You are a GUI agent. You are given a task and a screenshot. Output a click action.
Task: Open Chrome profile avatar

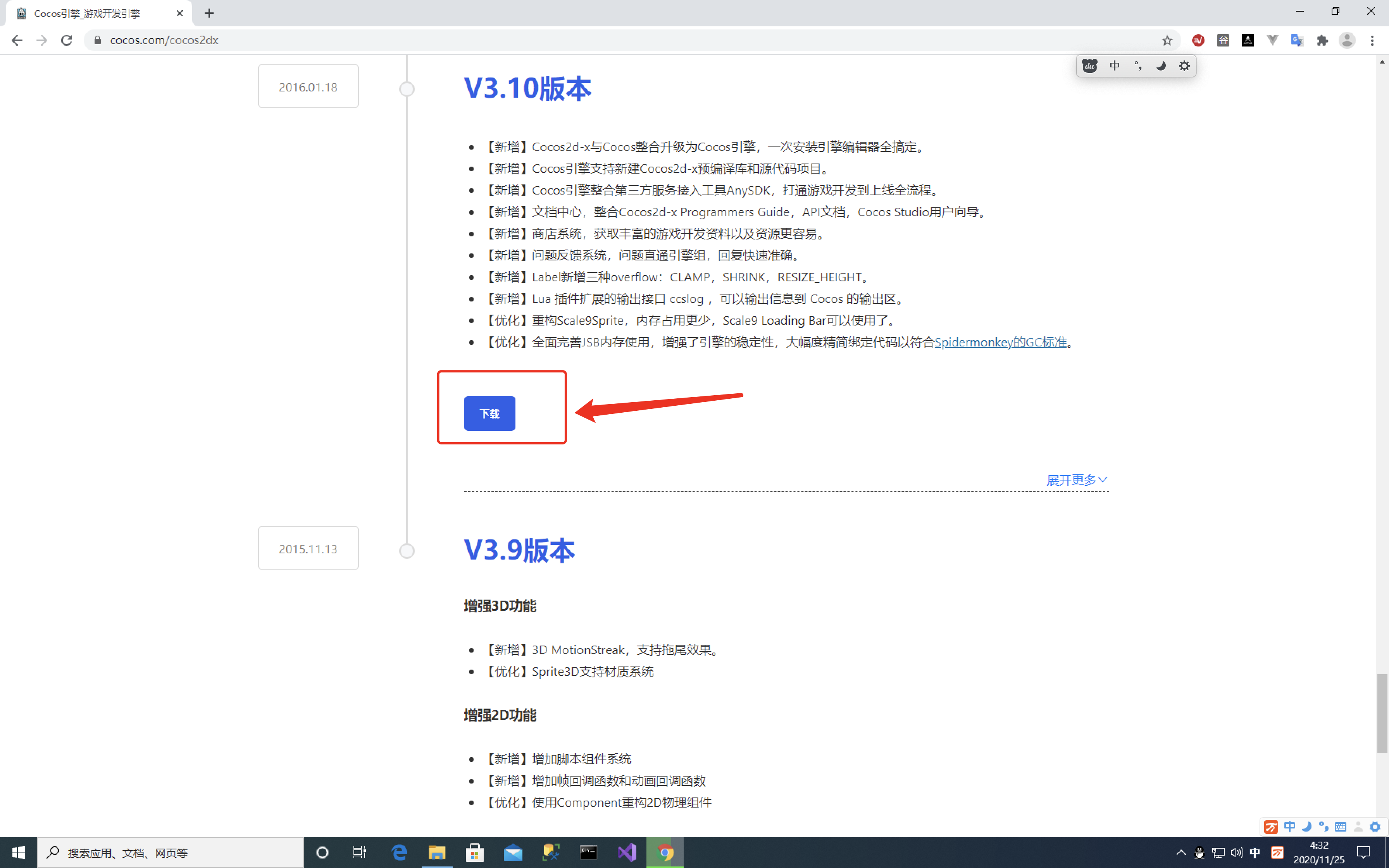1346,40
